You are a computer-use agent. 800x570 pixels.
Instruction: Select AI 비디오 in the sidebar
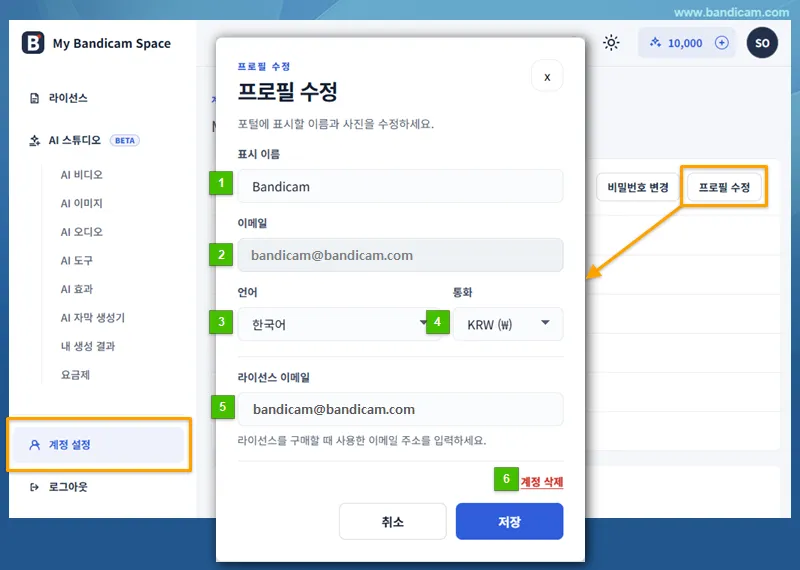(82, 175)
